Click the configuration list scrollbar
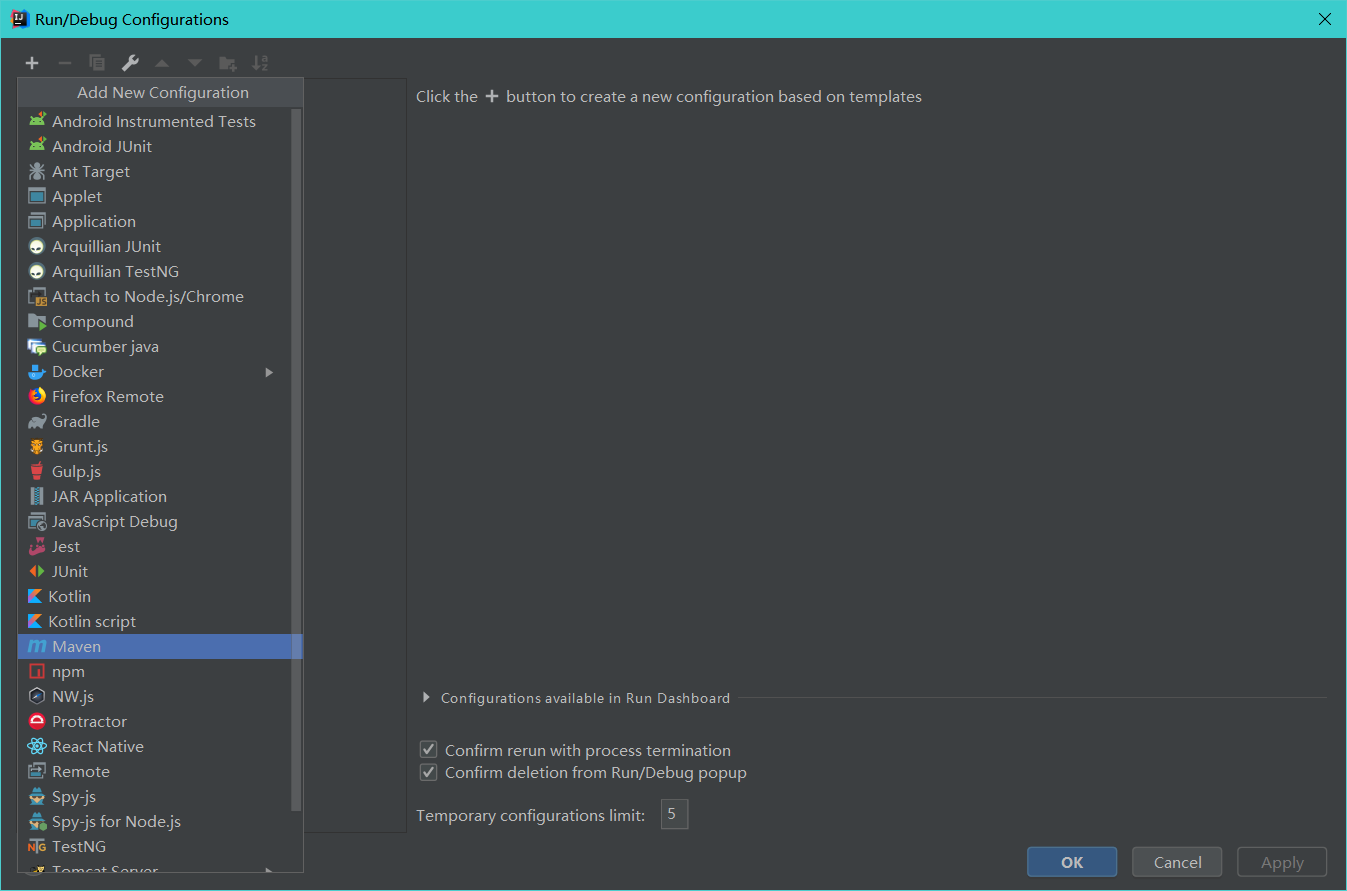 (296, 460)
